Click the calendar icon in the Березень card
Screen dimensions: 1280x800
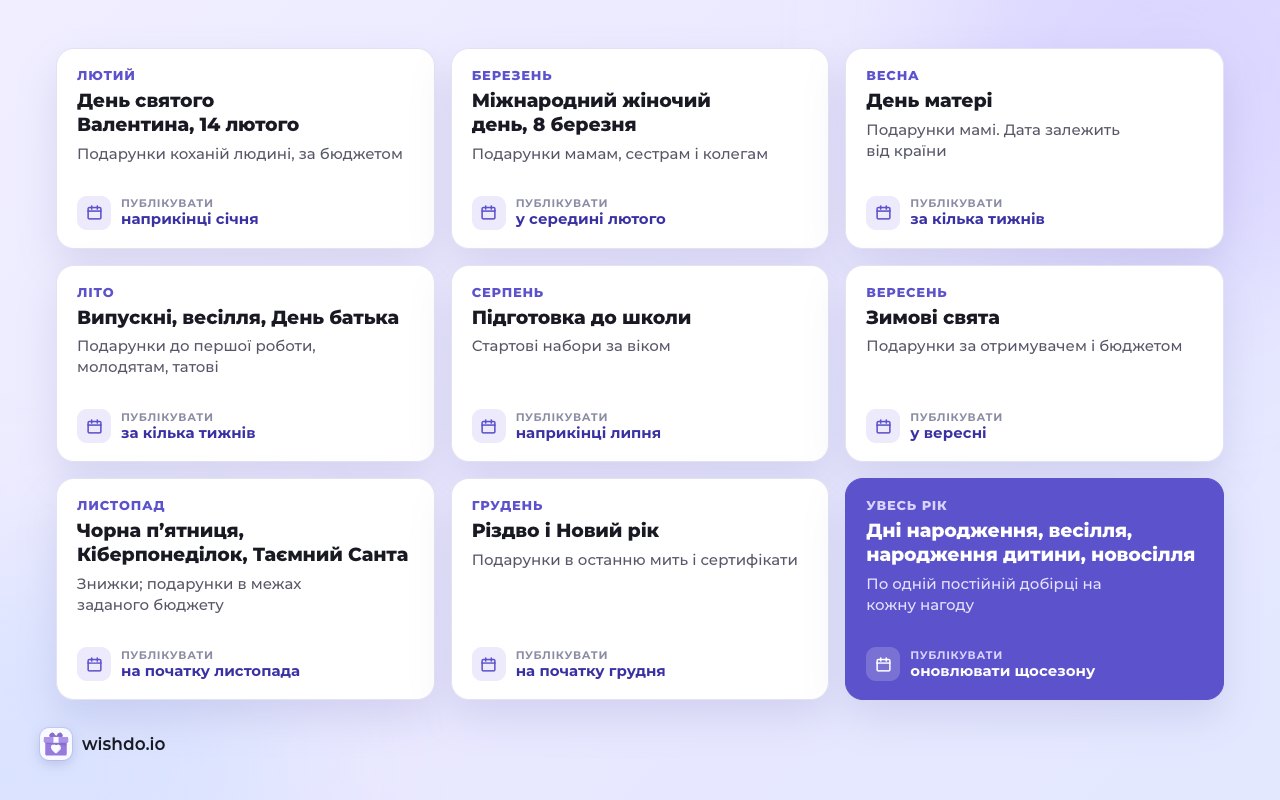pyautogui.click(x=489, y=212)
